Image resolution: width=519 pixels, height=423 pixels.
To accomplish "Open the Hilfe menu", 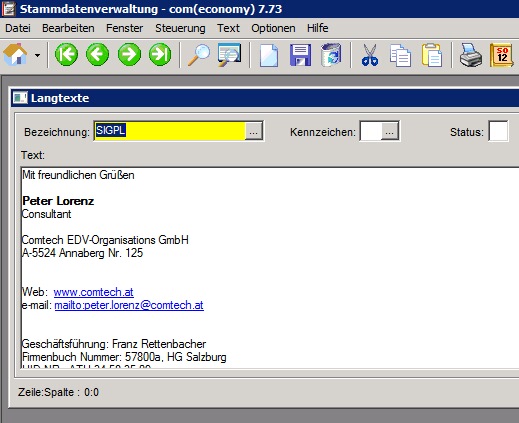I will click(x=317, y=28).
